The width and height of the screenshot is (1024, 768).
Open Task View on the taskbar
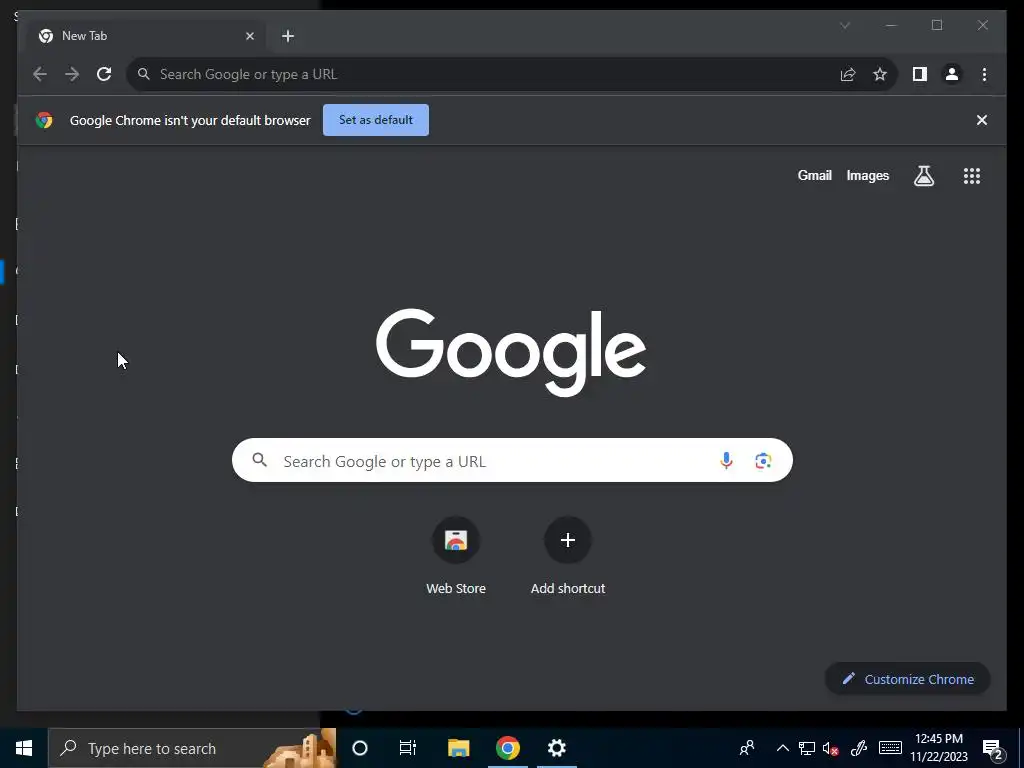pyautogui.click(x=408, y=748)
